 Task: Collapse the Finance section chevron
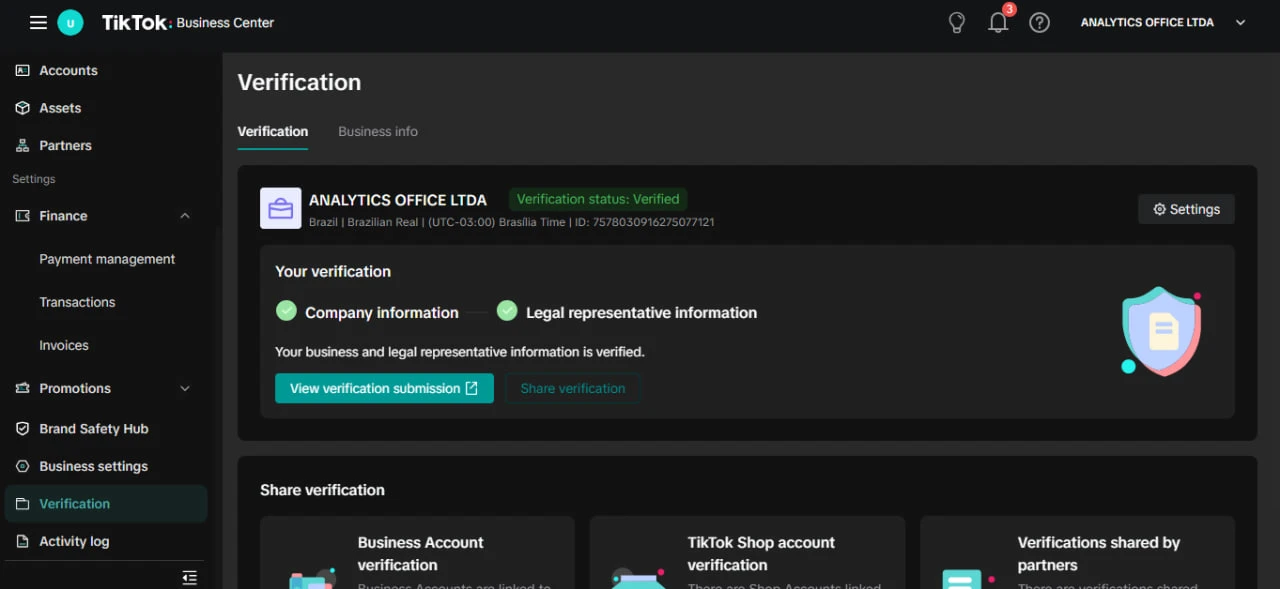point(185,216)
